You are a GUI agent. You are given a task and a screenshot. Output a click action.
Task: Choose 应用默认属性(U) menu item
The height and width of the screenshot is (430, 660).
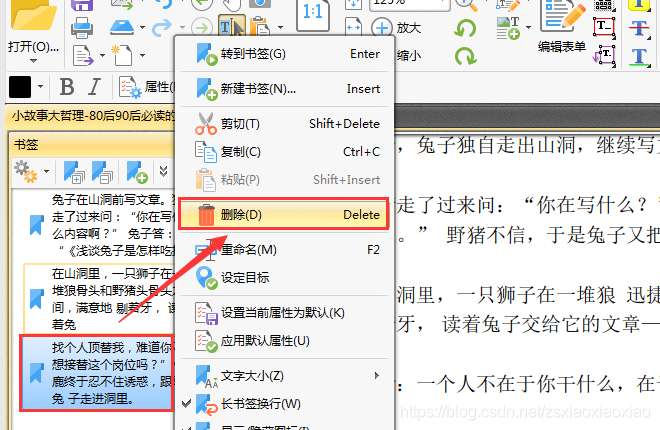tap(284, 341)
